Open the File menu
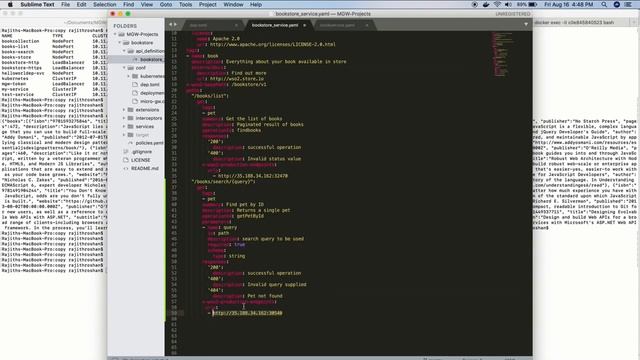Image resolution: width=640 pixels, height=360 pixels. coord(65,4)
